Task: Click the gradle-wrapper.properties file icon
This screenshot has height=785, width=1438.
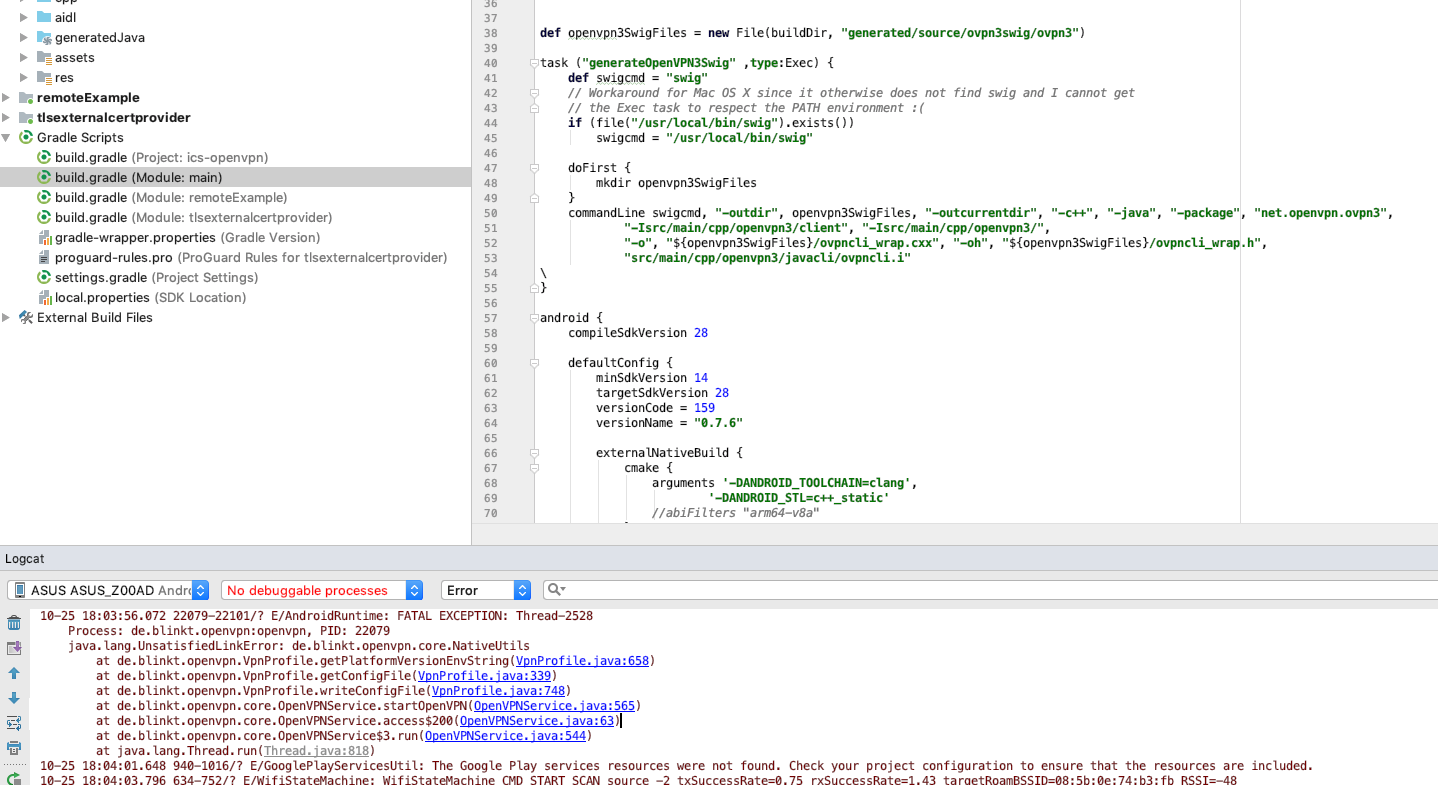Action: pyautogui.click(x=43, y=237)
